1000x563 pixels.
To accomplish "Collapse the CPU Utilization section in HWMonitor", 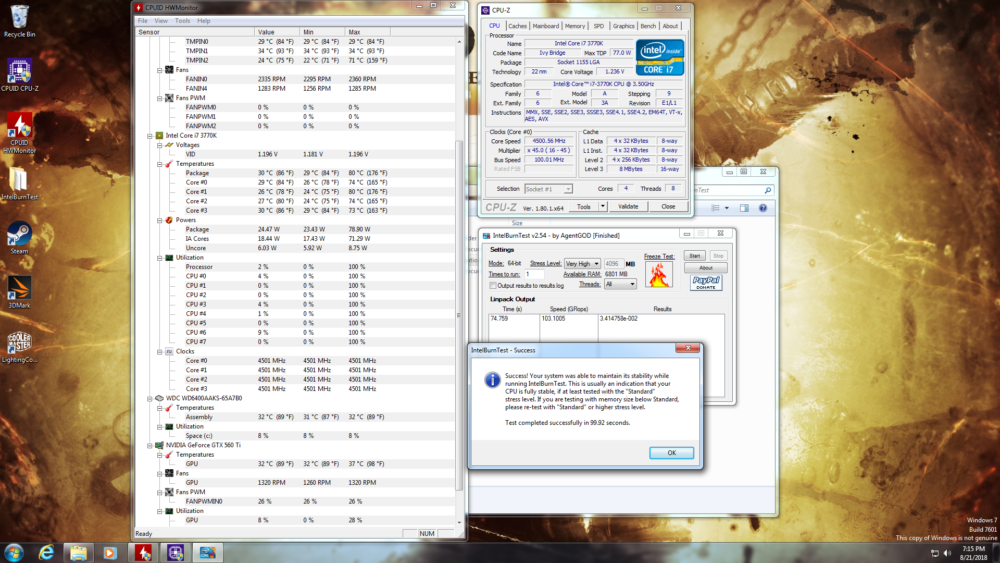I will click(x=159, y=258).
